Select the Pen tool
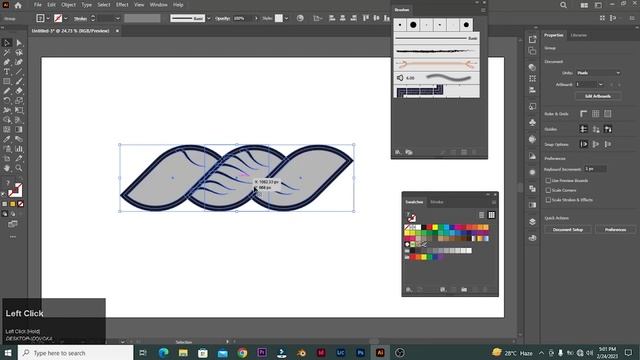Viewport: 640px width, 360px height. 7,62
